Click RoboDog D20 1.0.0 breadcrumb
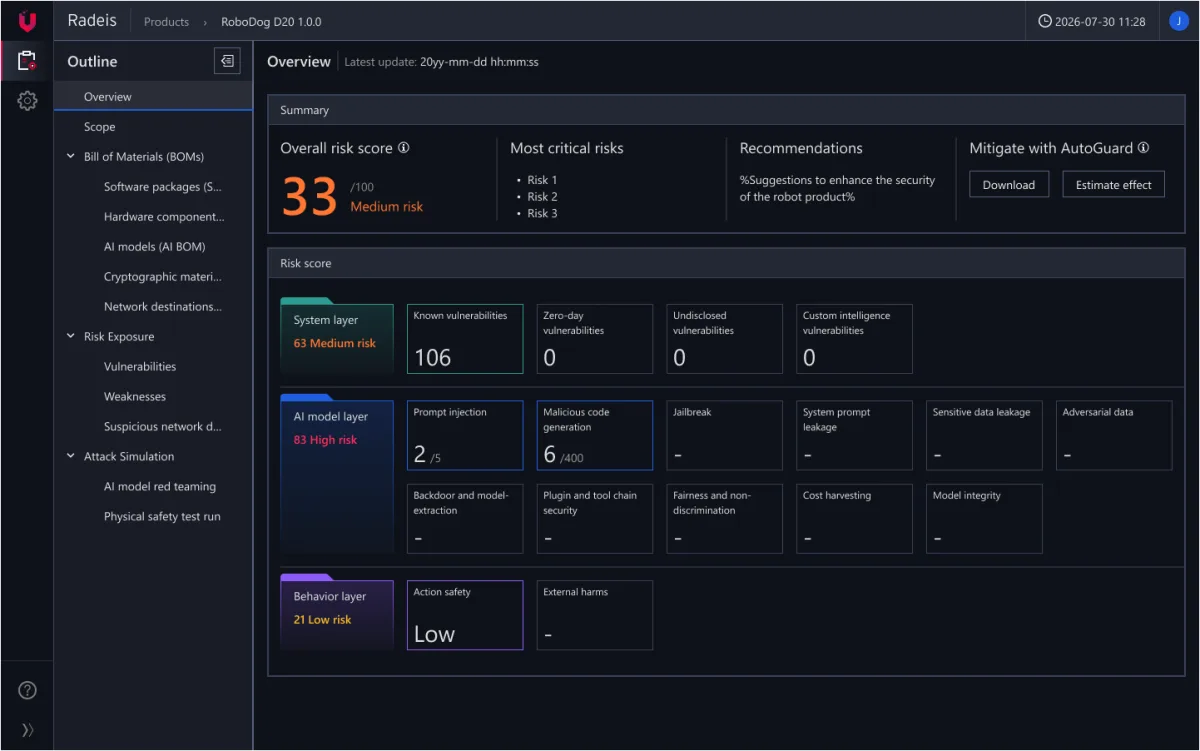This screenshot has height=751, width=1200. click(271, 21)
